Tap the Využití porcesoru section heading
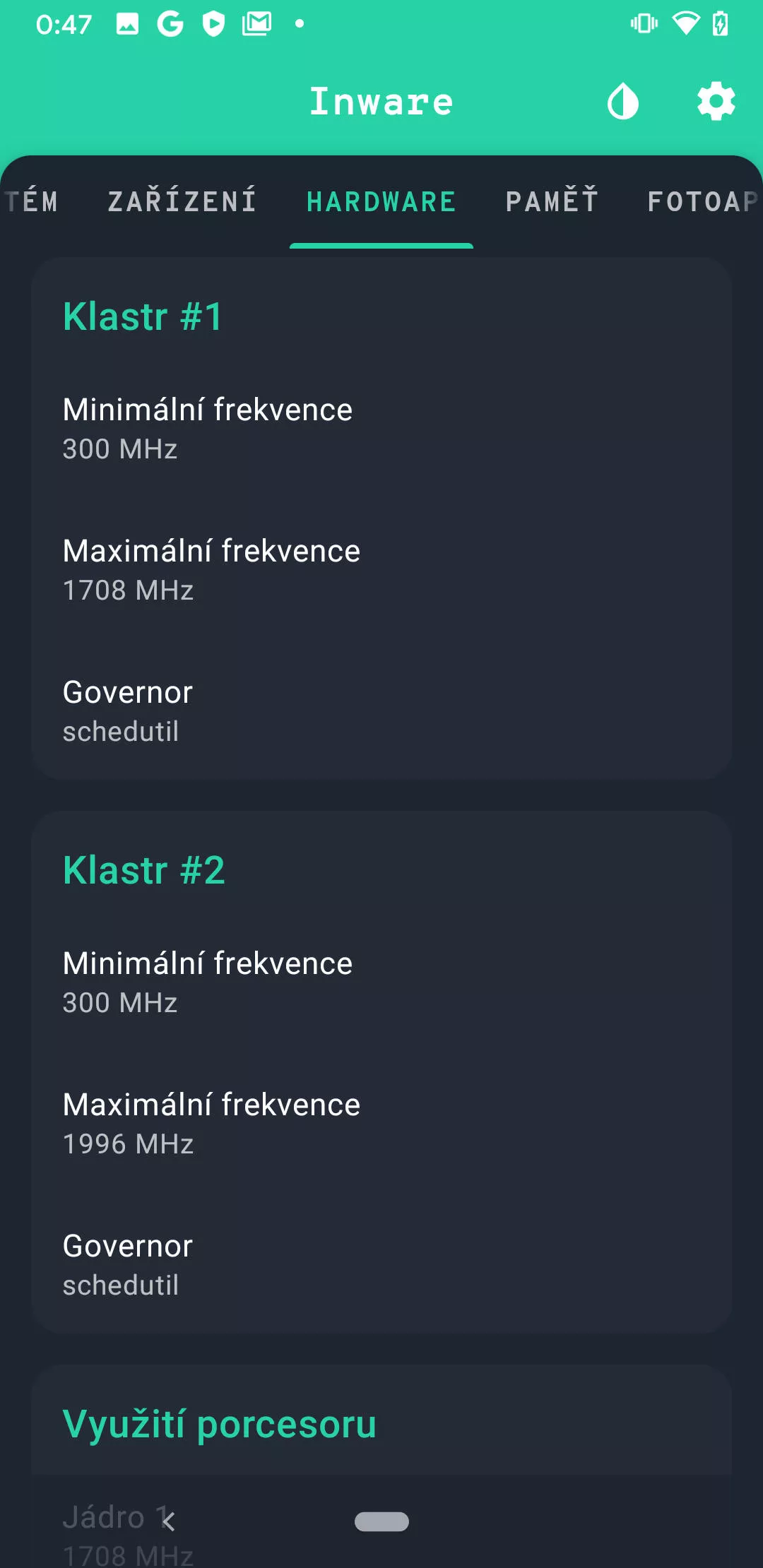This screenshot has width=763, height=1568. point(220,1424)
